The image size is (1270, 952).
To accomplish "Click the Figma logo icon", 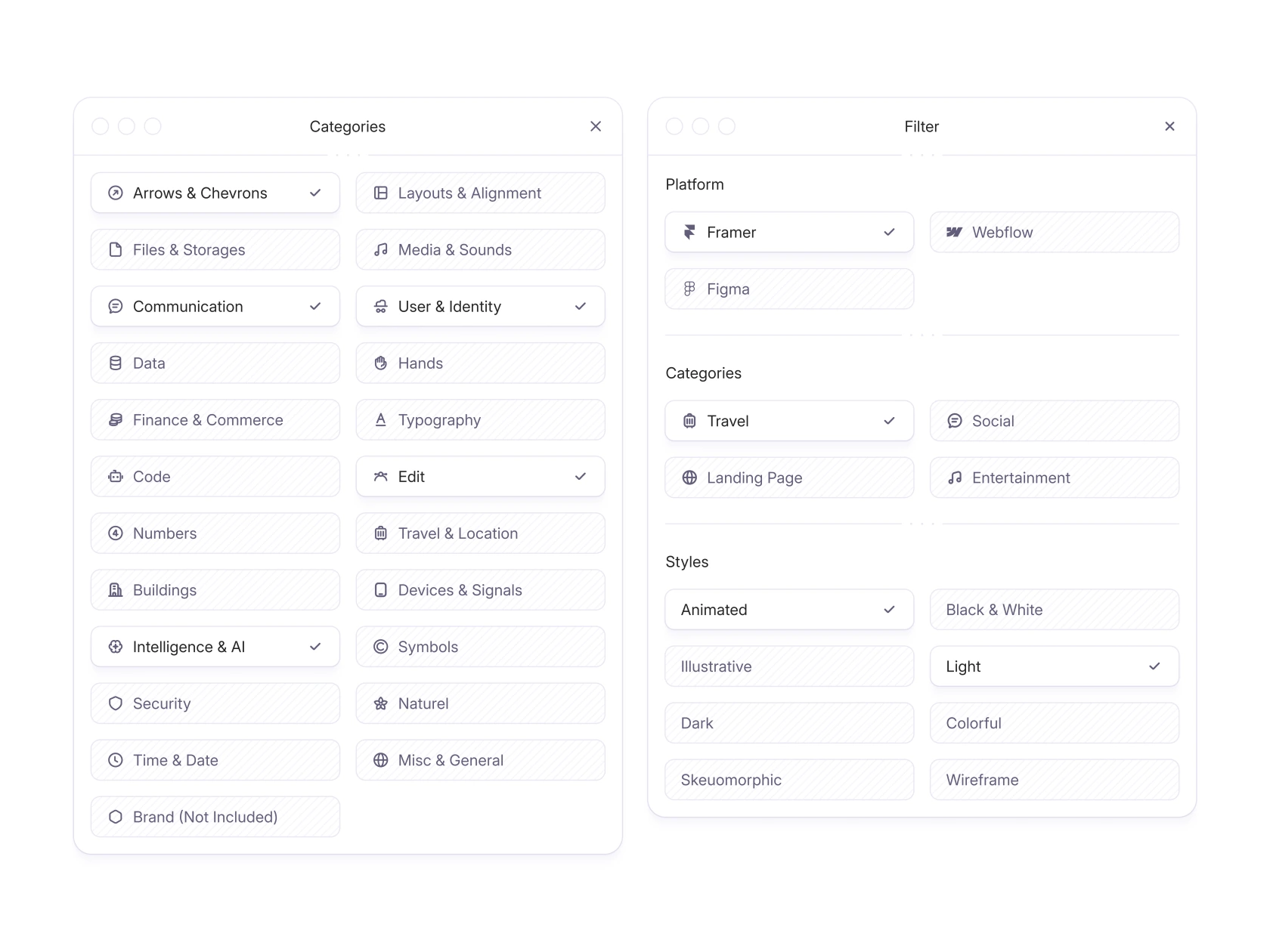I will tap(689, 289).
